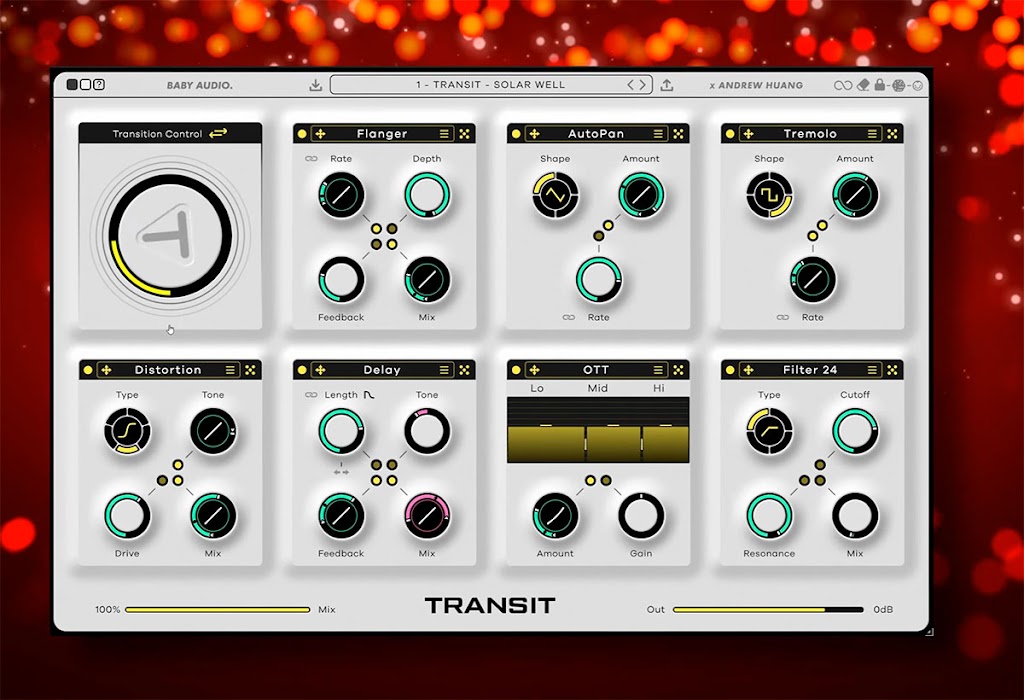Click the export preset upload icon

click(667, 85)
